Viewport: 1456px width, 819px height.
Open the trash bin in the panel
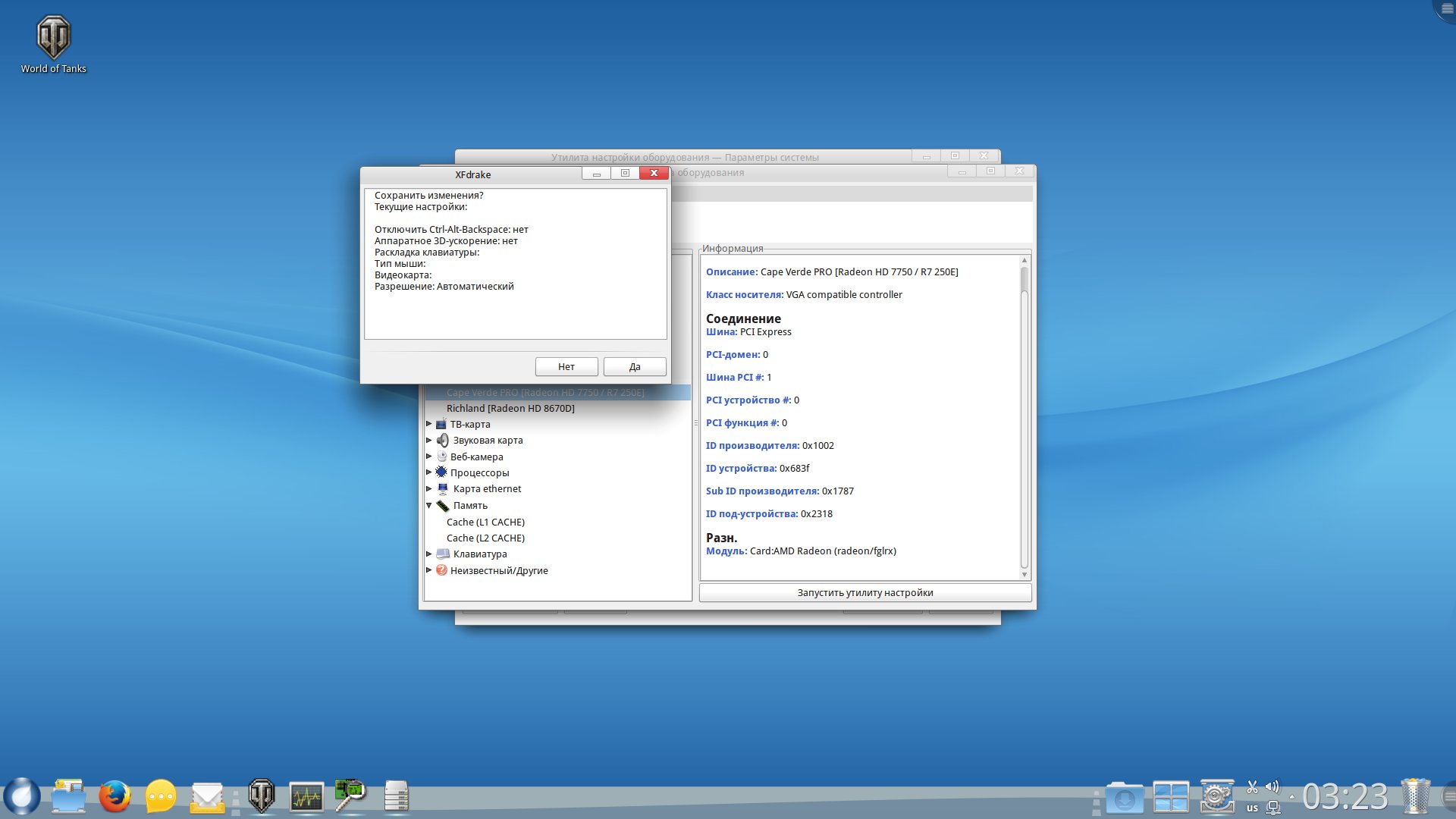1414,796
